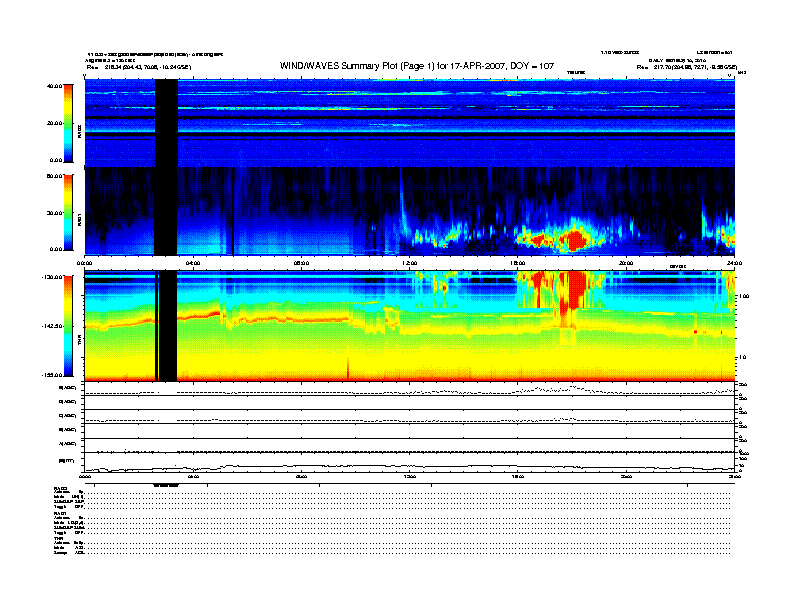Click the RAD1 panel color bar
The width and height of the screenshot is (792, 612).
pos(67,212)
